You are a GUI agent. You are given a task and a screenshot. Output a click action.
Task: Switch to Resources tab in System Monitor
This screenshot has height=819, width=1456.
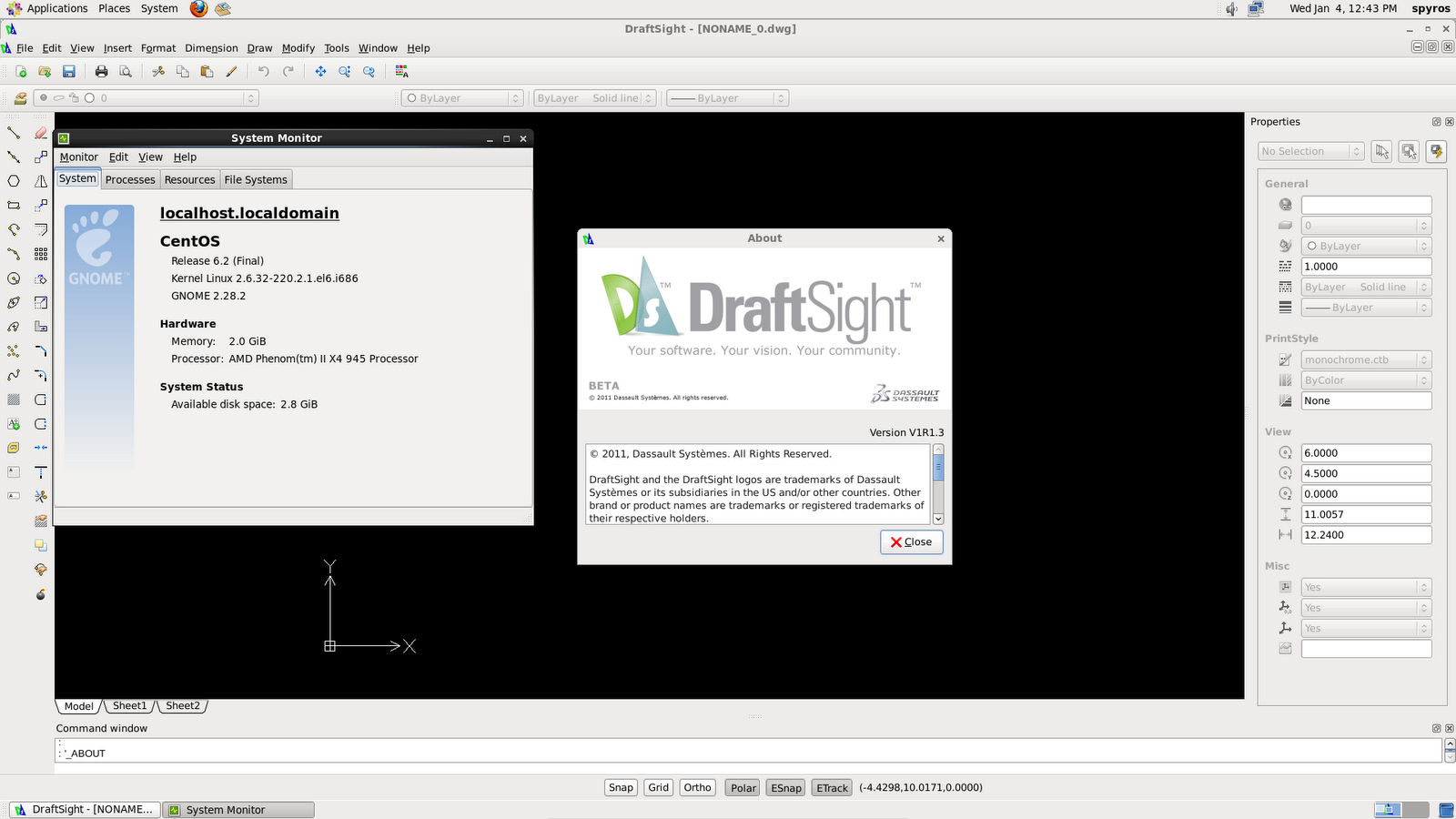click(189, 179)
